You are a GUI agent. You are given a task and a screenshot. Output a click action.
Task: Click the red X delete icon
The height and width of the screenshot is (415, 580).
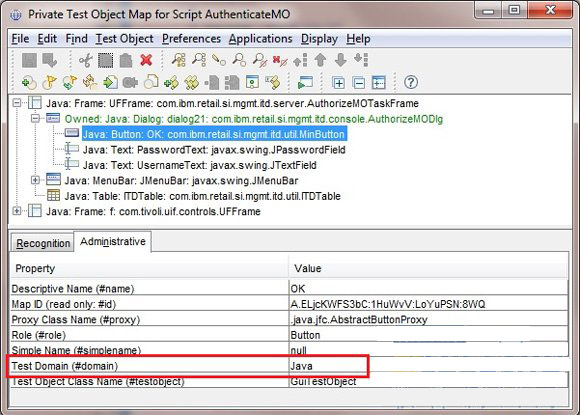[146, 60]
